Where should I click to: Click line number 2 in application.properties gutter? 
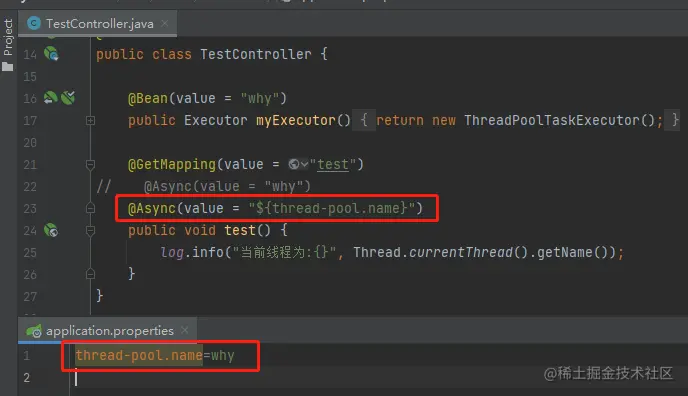27,378
